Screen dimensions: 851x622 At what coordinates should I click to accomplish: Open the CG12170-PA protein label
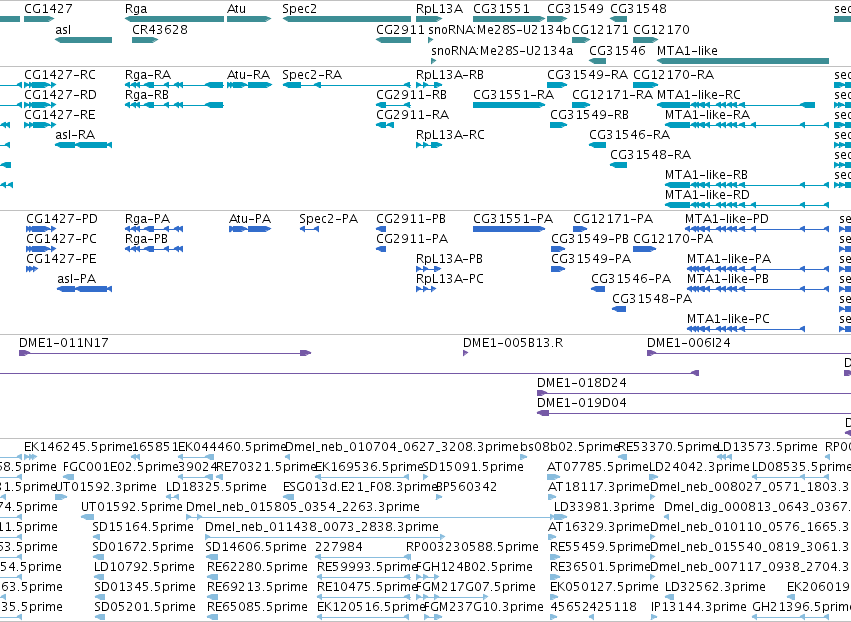pos(673,239)
